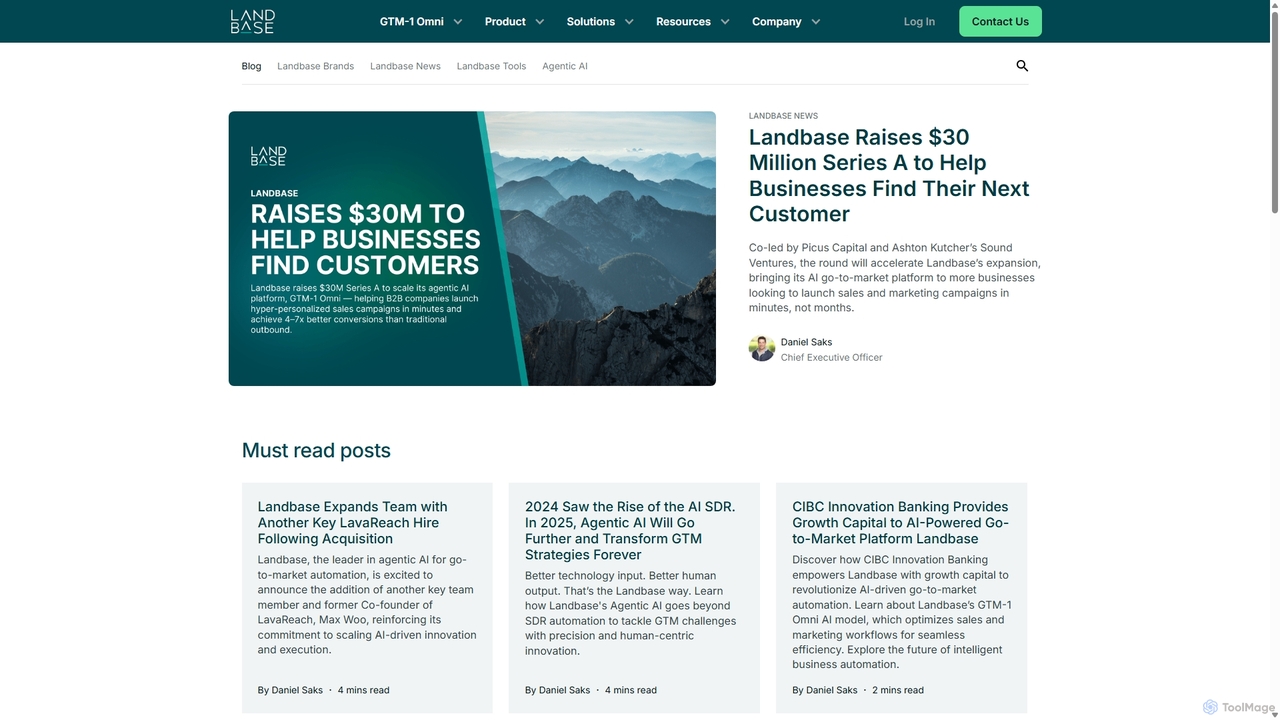Click 'Chief Executive Officer' author title
The height and width of the screenshot is (720, 1280).
coord(831,357)
